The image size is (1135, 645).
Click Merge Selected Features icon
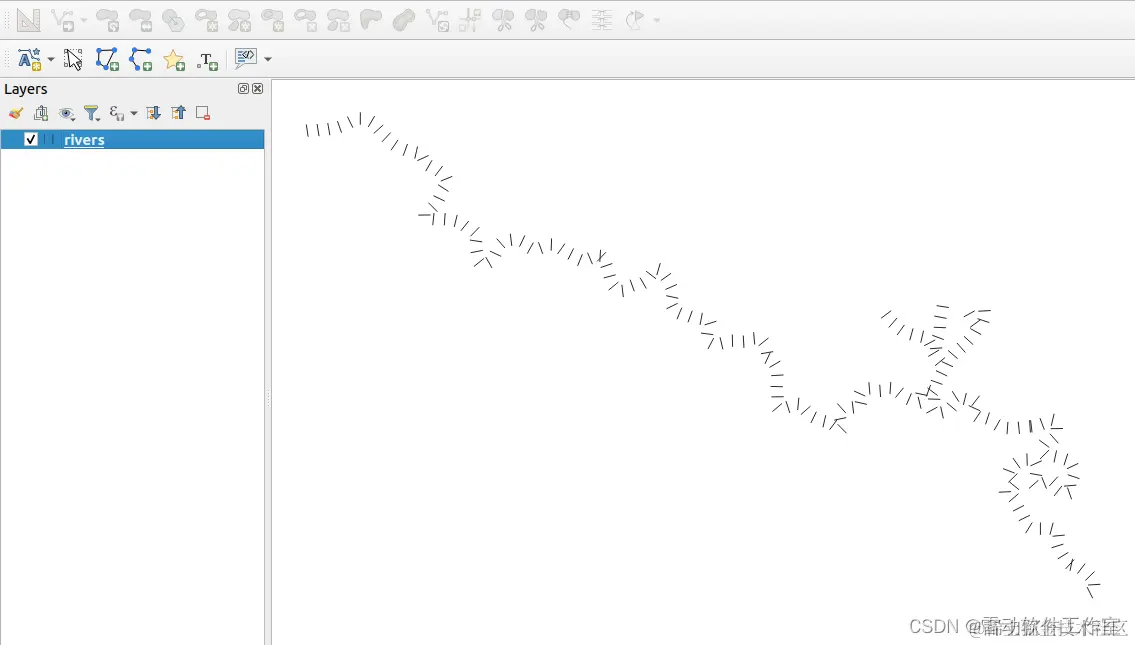(x=569, y=20)
